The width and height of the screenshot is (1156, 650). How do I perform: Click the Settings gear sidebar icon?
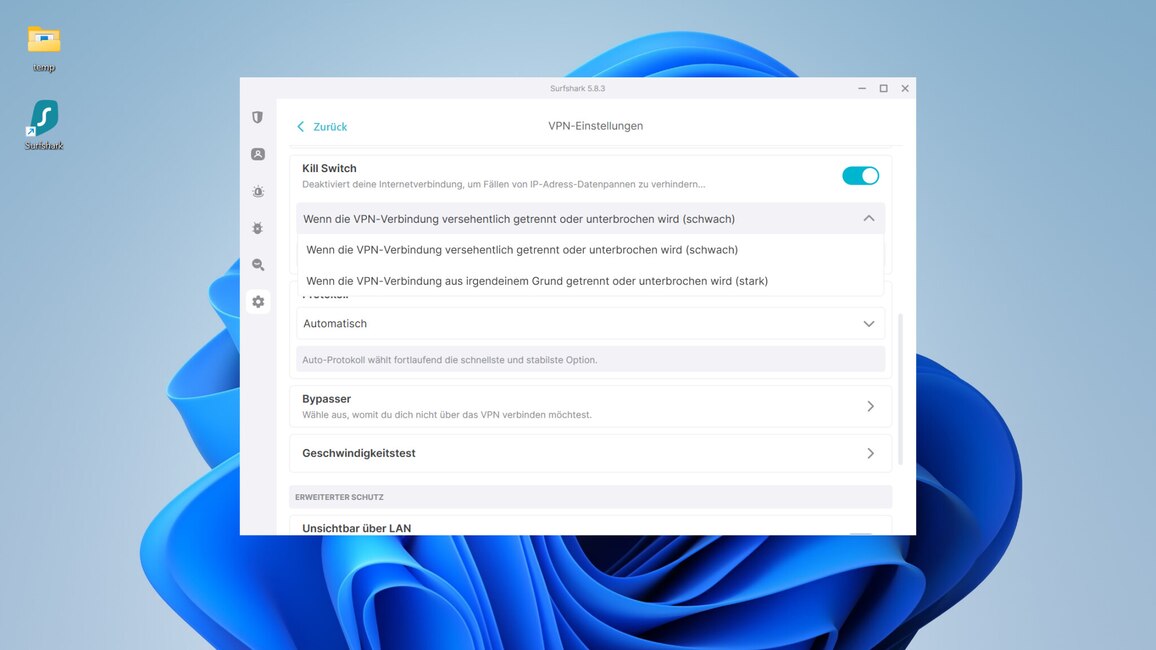(x=258, y=301)
